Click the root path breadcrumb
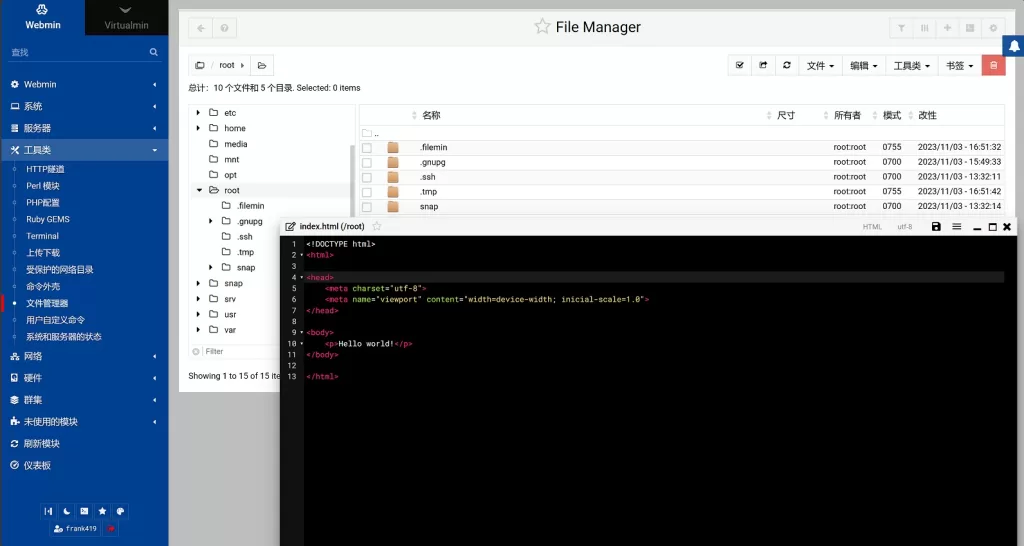The height and width of the screenshot is (546, 1024). tap(227, 65)
